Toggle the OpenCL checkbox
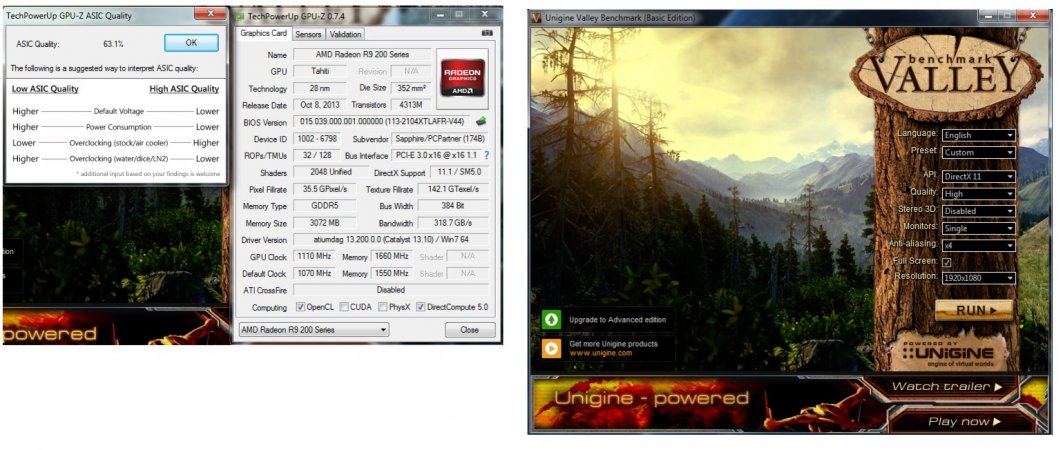1063x450 pixels. (300, 307)
